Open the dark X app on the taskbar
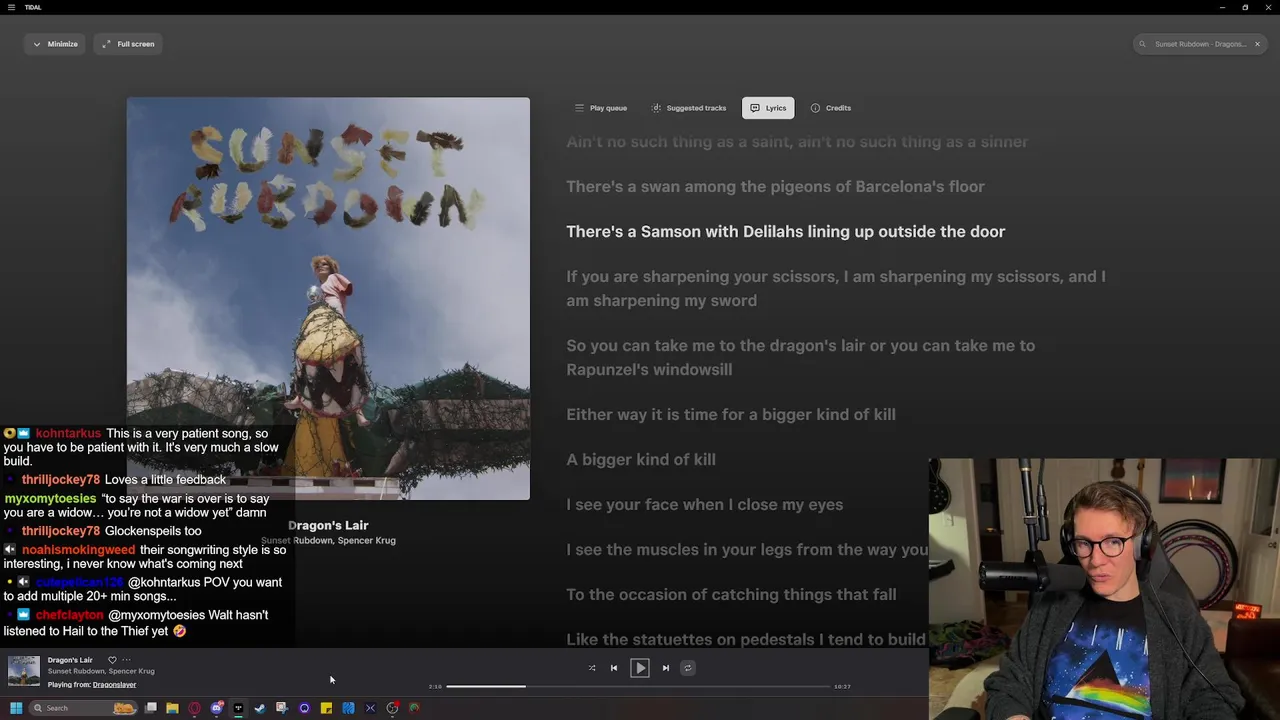The height and width of the screenshot is (720, 1280). [x=370, y=708]
